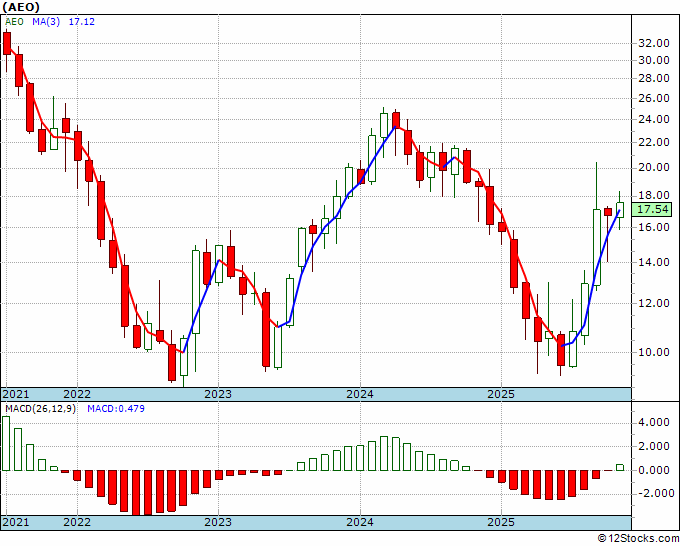The height and width of the screenshot is (546, 680).
Task: Click the latest green candlestick near 17.54
Action: (620, 210)
